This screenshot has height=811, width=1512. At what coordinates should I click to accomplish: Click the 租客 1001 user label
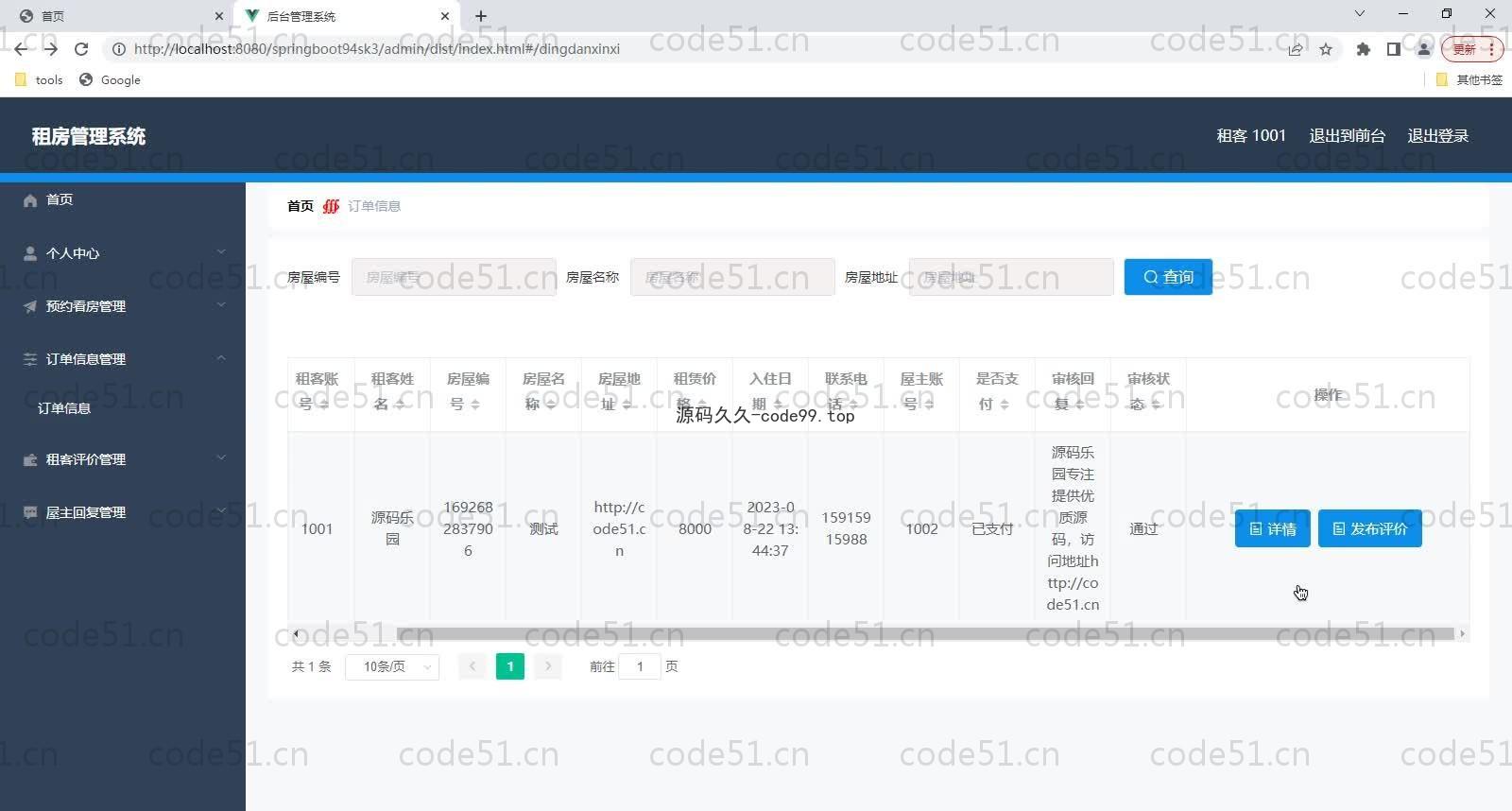[x=1251, y=136]
